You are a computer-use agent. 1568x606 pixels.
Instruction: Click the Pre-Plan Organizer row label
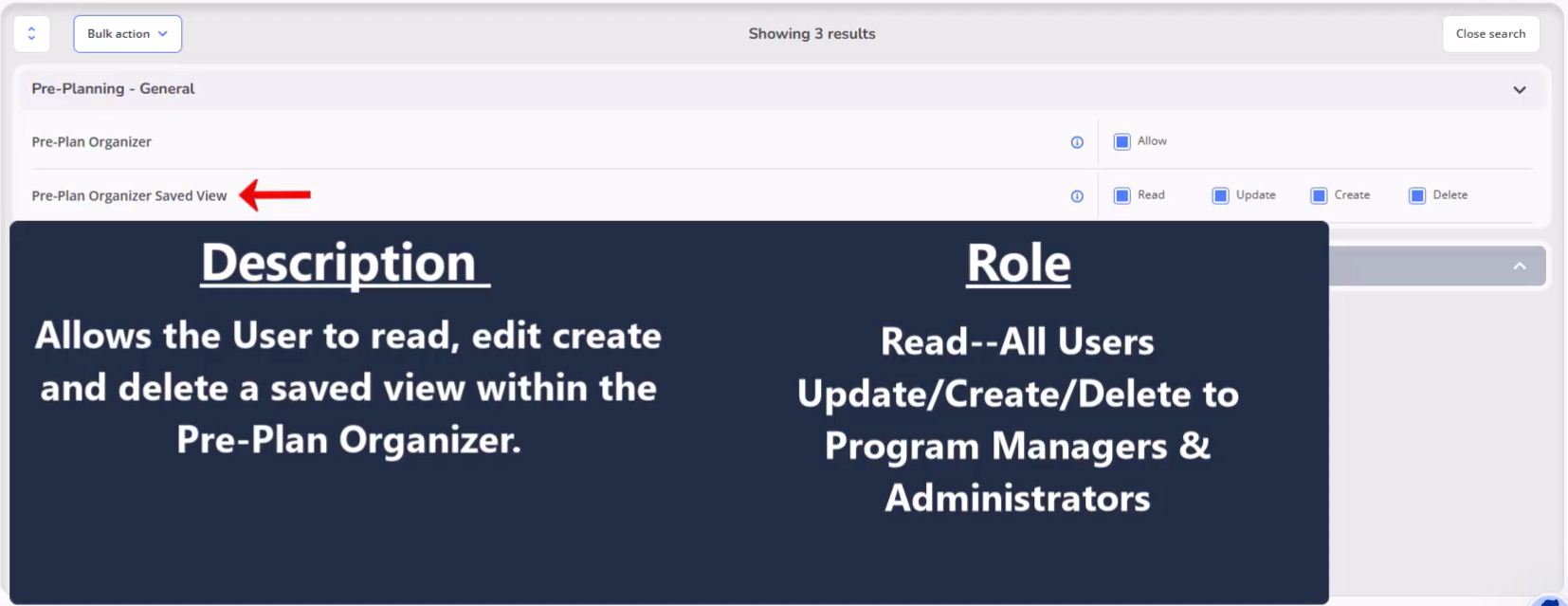point(92,142)
